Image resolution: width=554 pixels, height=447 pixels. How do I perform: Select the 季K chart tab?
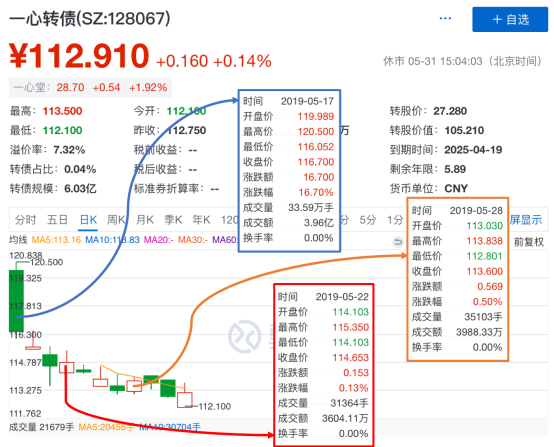(173, 220)
